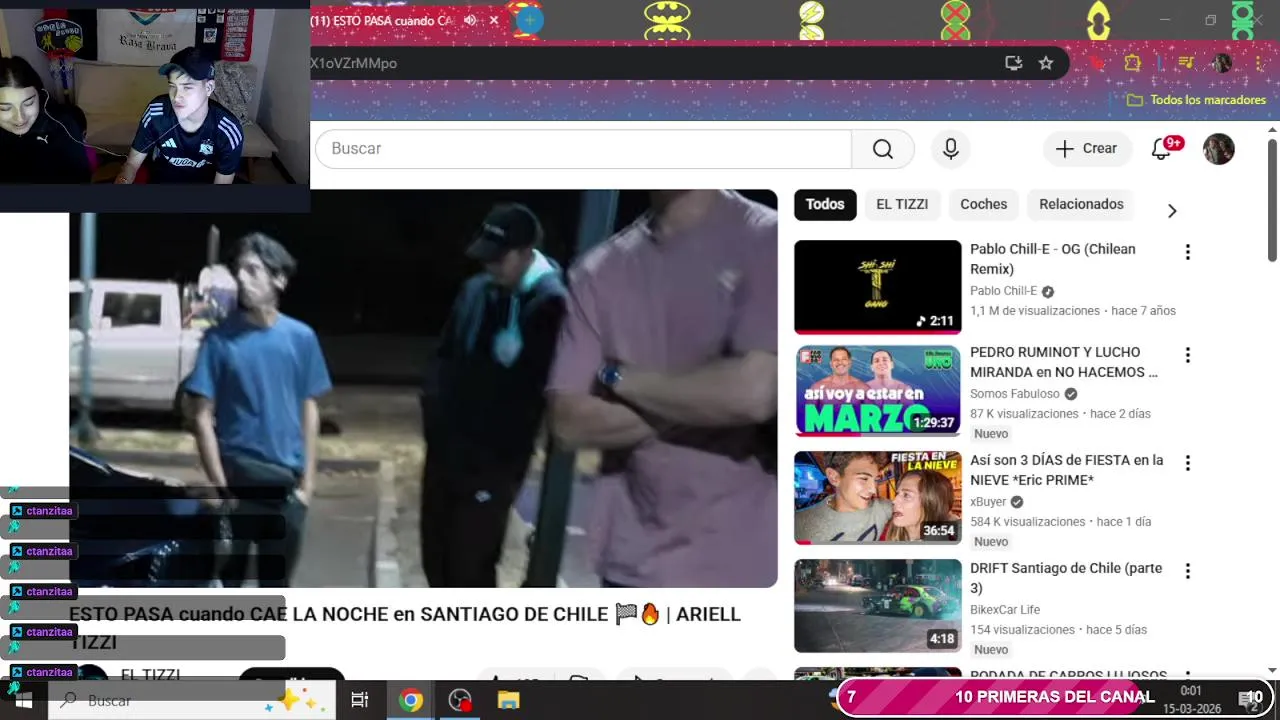Click the install/cast screen icon in address bar
1280x720 pixels.
click(x=1014, y=63)
